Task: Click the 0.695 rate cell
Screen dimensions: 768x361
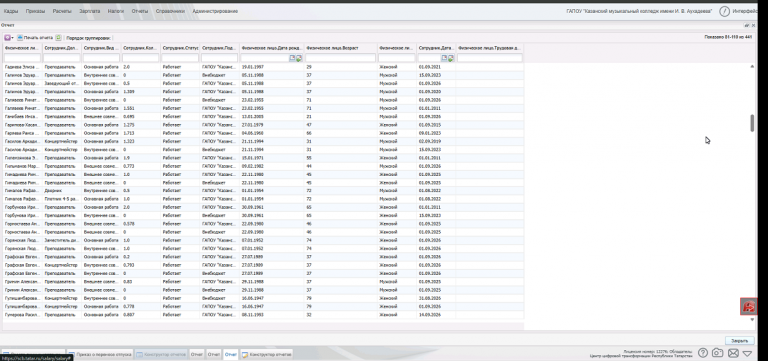Action: [x=141, y=116]
